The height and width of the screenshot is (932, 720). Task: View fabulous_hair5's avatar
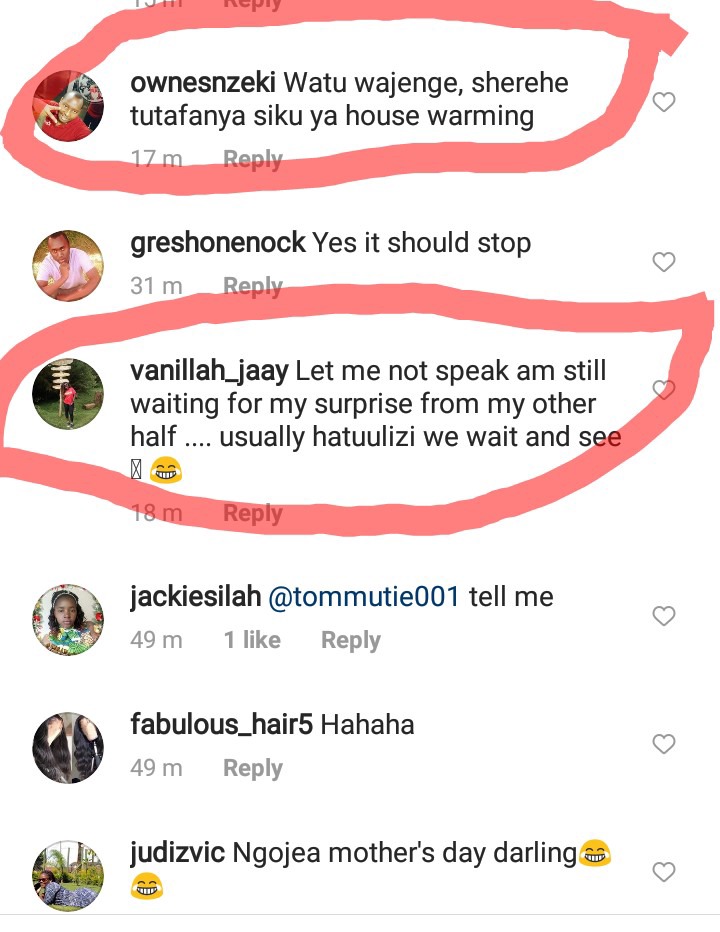[68, 748]
